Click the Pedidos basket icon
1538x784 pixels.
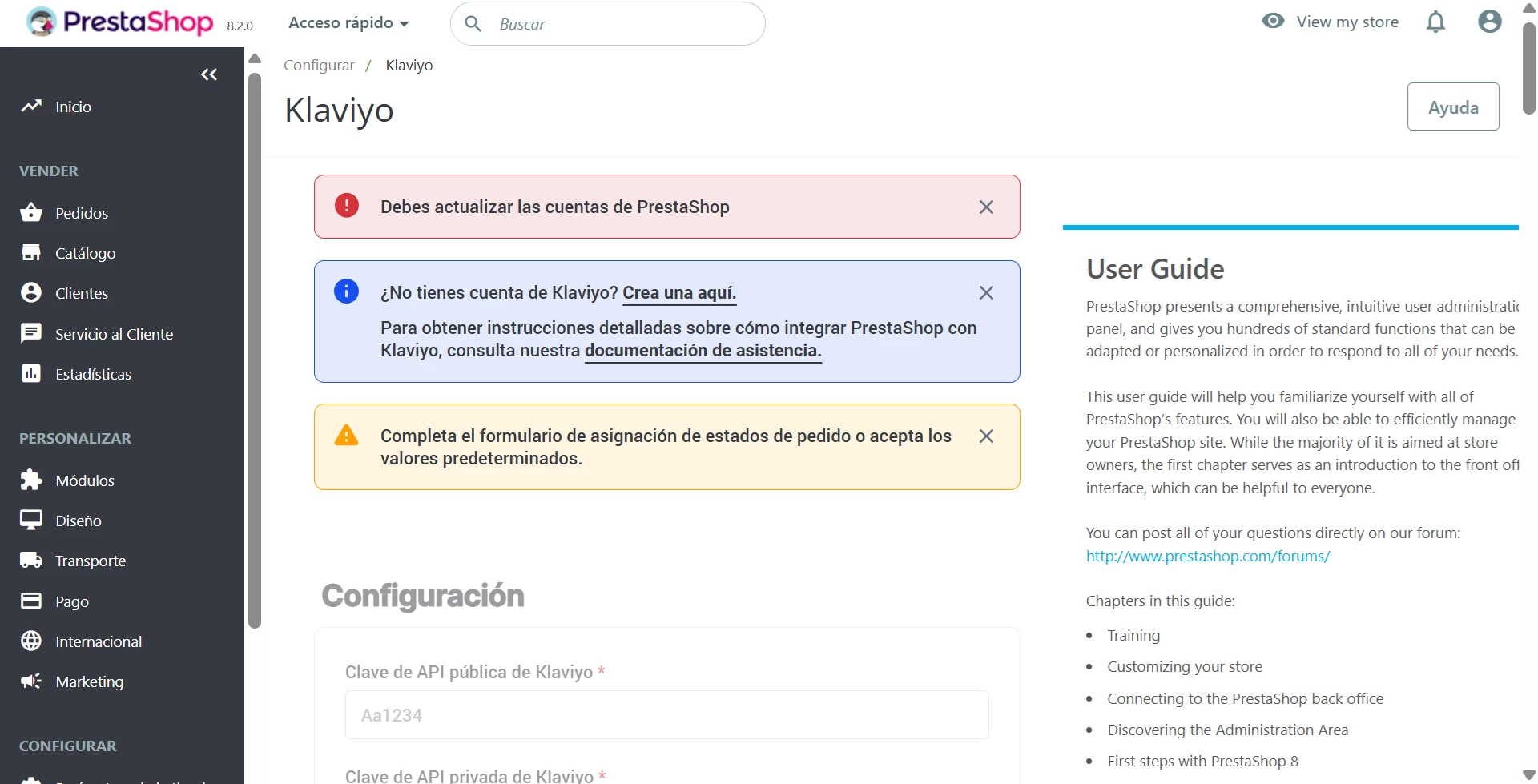tap(31, 212)
